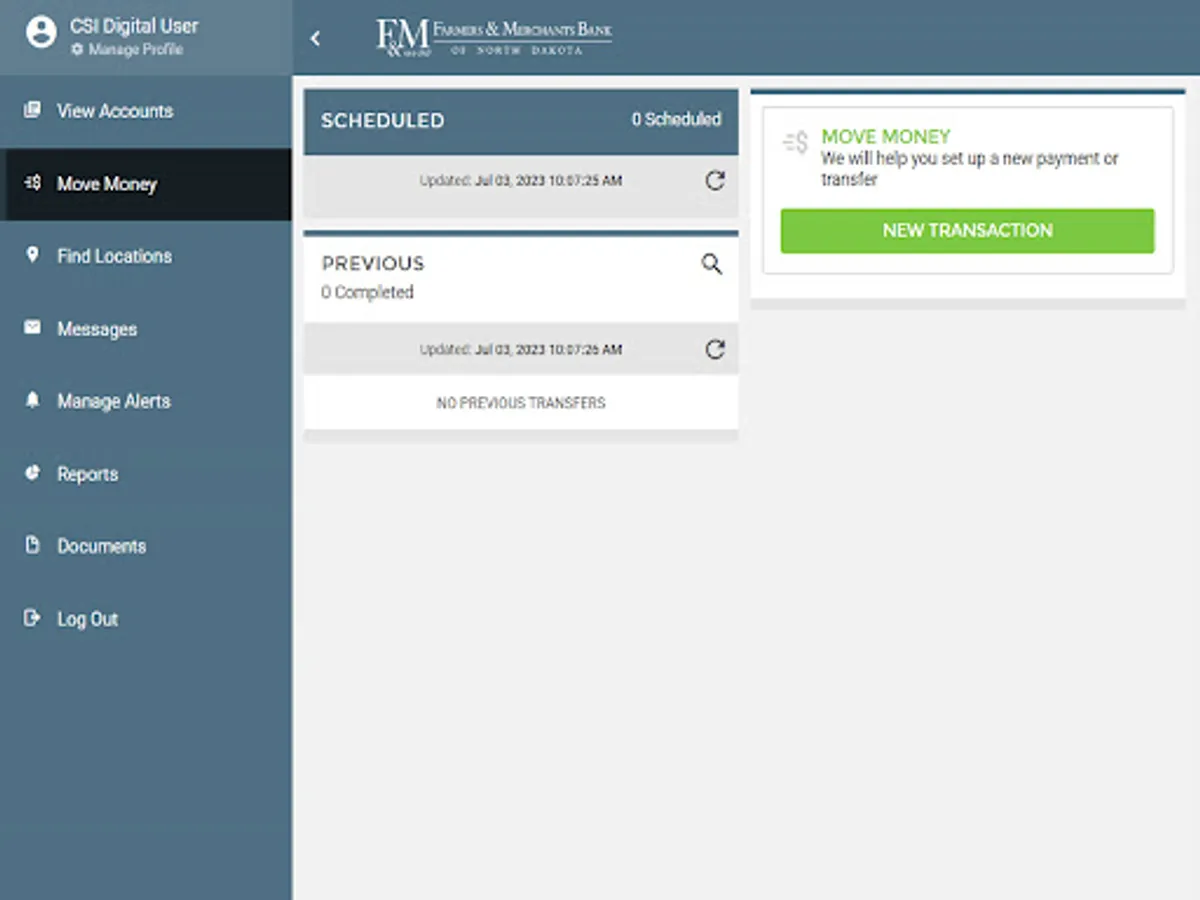The width and height of the screenshot is (1200, 900).
Task: Click the Move Money transfer icon
Action: tap(30, 184)
